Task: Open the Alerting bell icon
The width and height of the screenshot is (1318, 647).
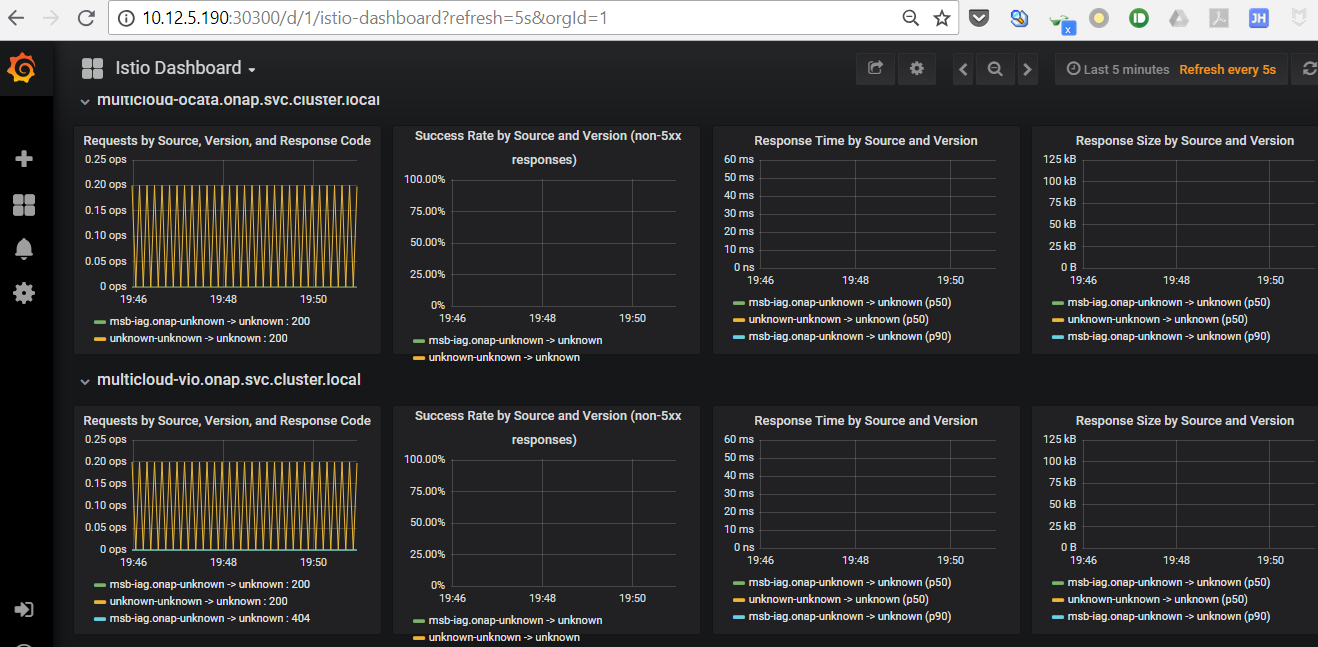Action: [24, 248]
